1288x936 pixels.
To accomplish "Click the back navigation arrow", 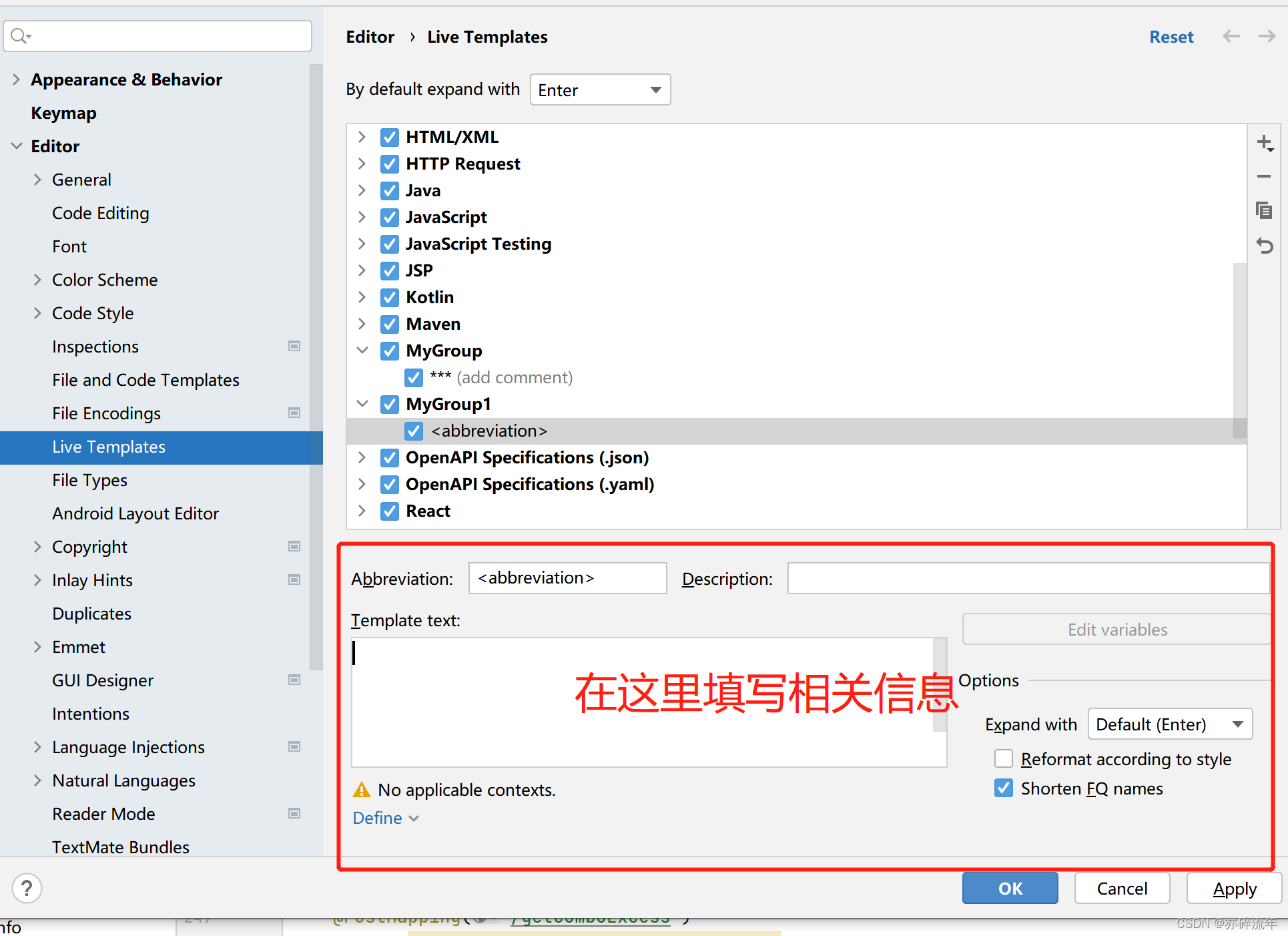I will tap(1231, 37).
